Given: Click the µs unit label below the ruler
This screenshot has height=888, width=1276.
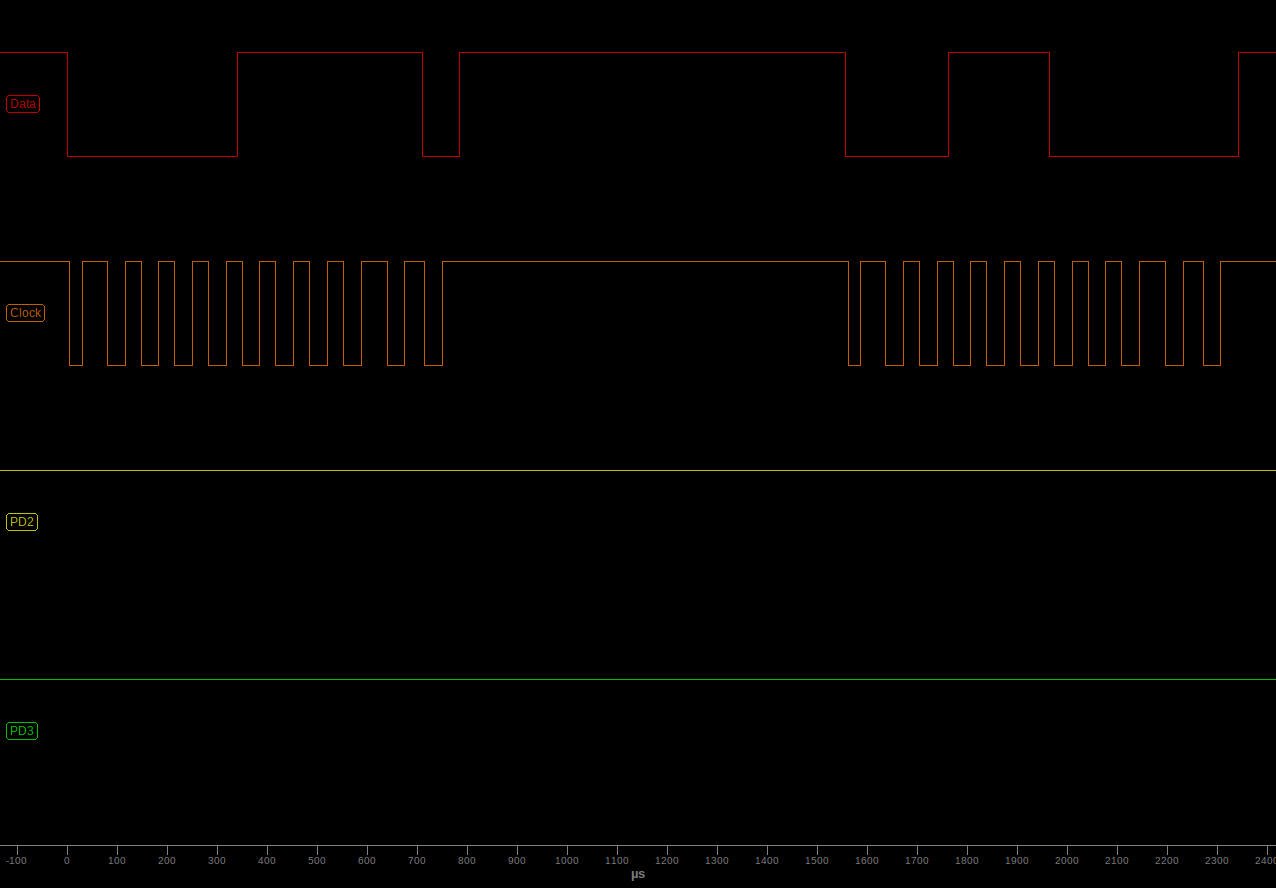Looking at the screenshot, I should (638, 874).
